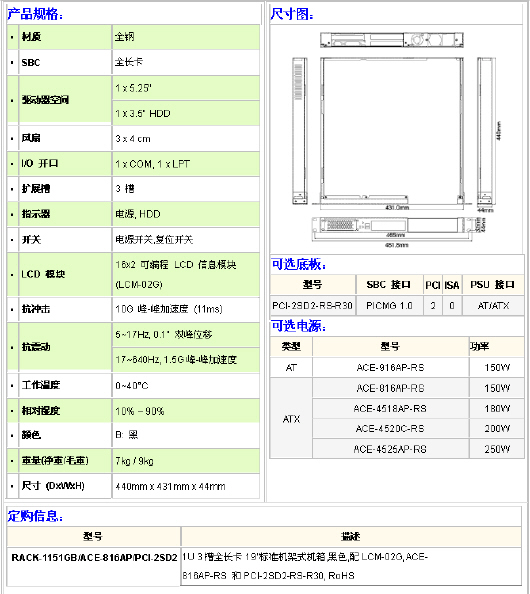Click the 250W power value
This screenshot has height=594, width=530.
[x=497, y=449]
